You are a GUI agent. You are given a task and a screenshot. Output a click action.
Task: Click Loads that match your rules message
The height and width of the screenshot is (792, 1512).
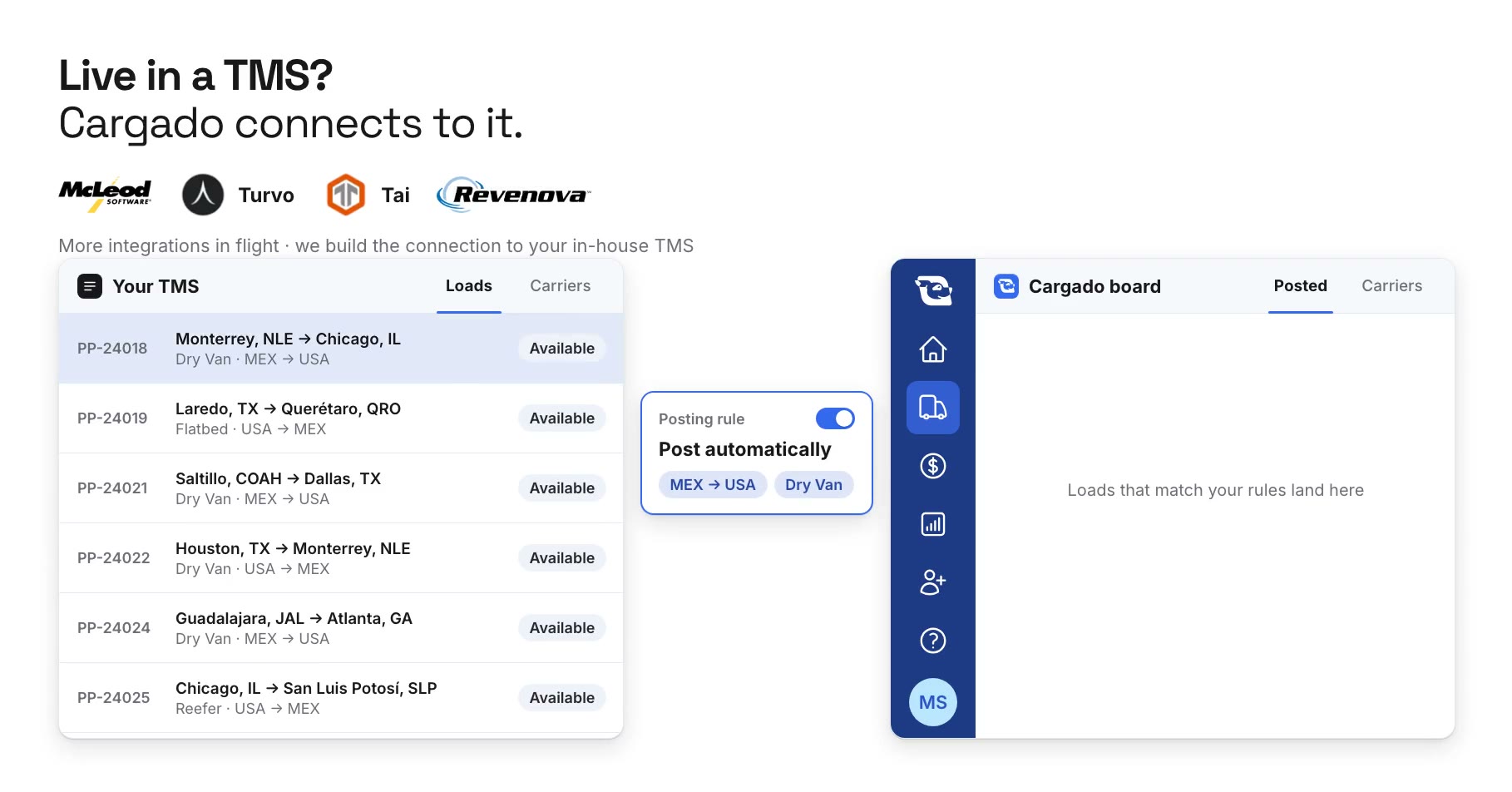[x=1215, y=490]
